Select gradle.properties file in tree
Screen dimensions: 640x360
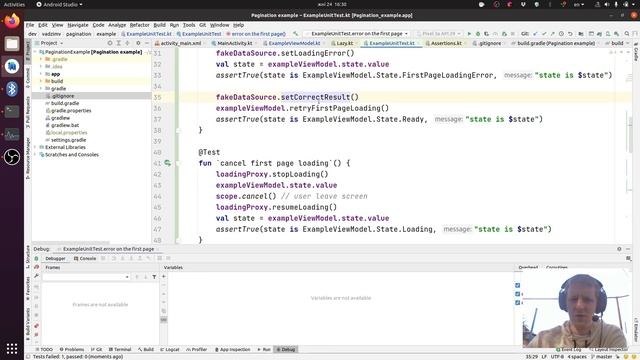click(71, 111)
